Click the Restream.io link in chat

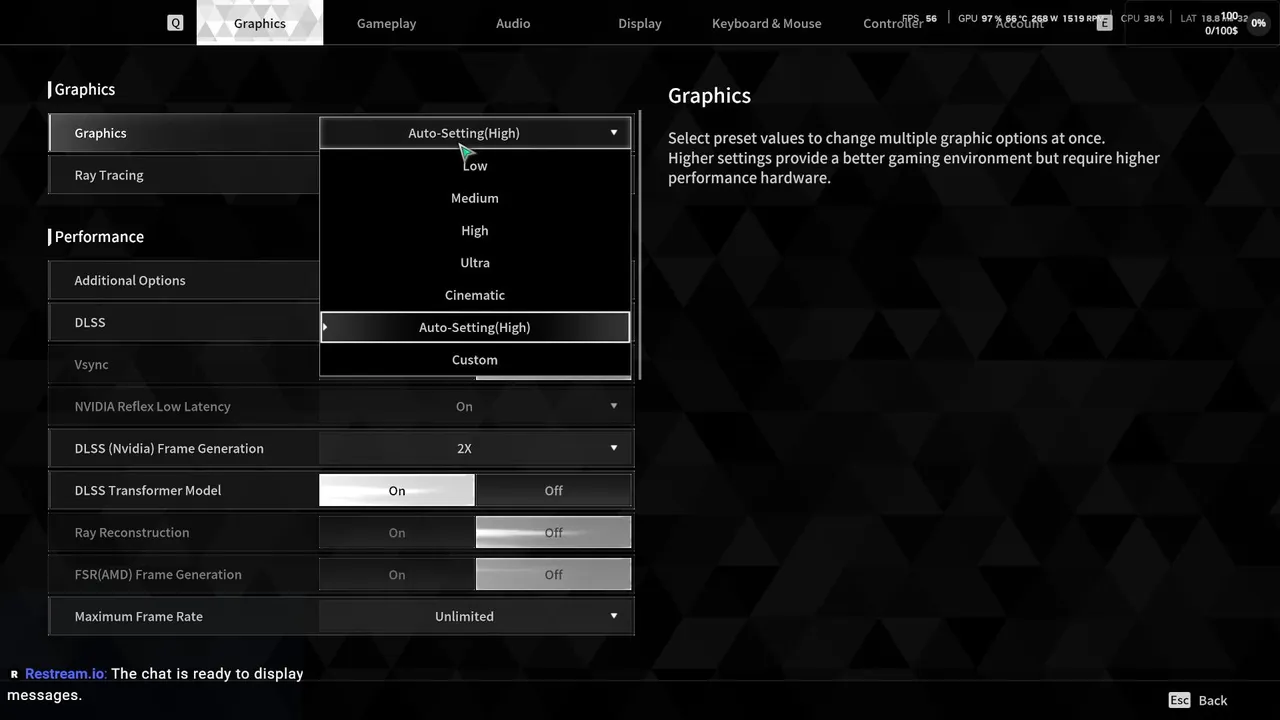click(65, 674)
